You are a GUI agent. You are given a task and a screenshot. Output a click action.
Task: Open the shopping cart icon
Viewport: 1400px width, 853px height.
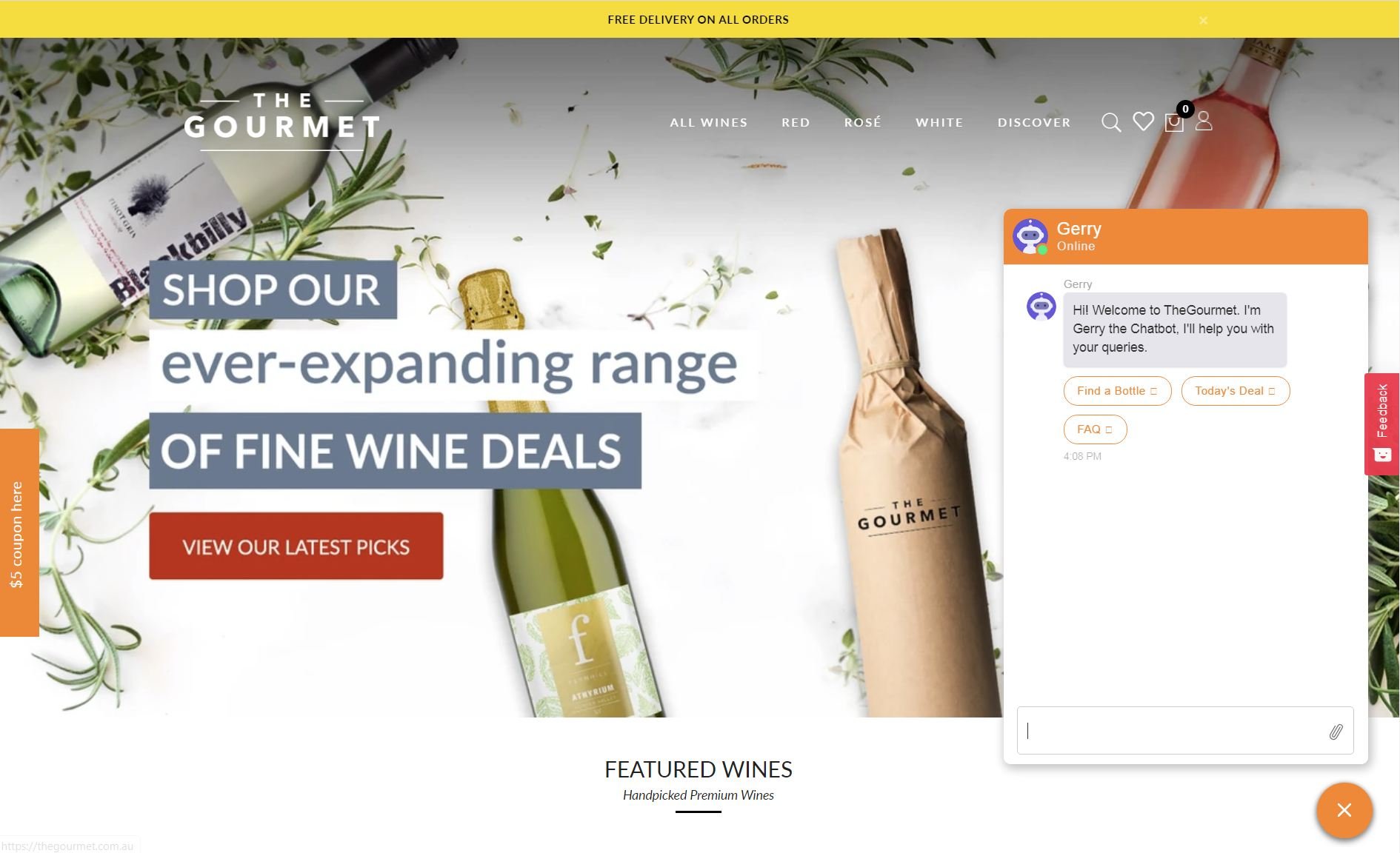click(1175, 122)
